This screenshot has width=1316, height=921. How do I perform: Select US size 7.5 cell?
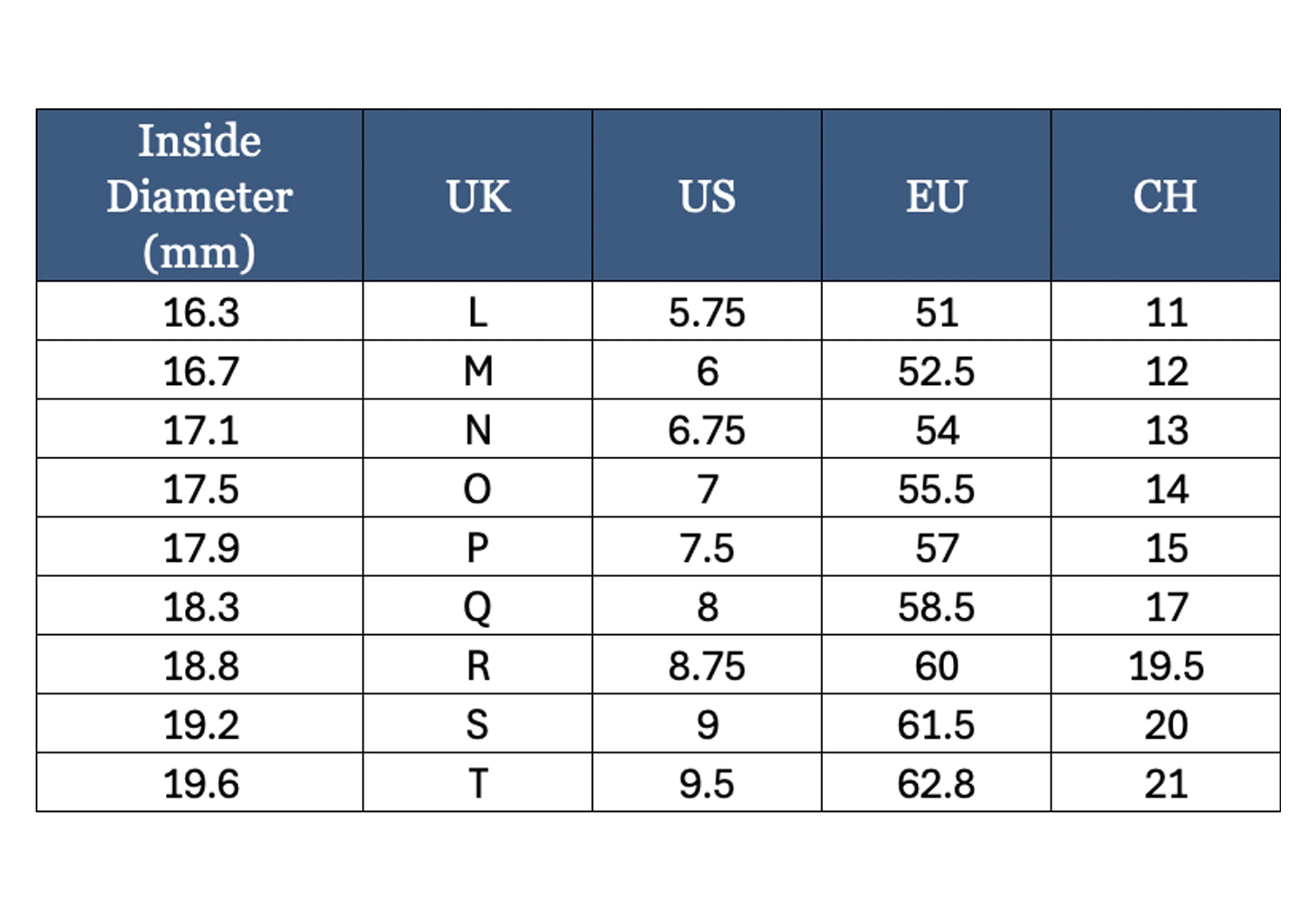[707, 548]
